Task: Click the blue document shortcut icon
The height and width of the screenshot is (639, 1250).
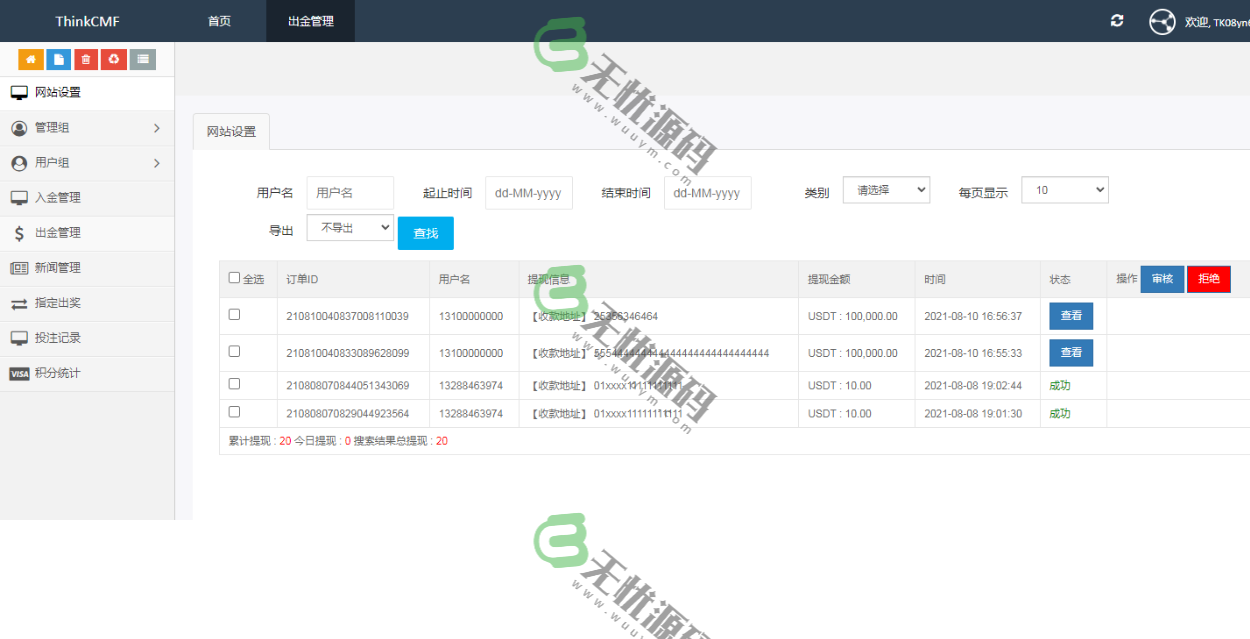Action: 59,59
